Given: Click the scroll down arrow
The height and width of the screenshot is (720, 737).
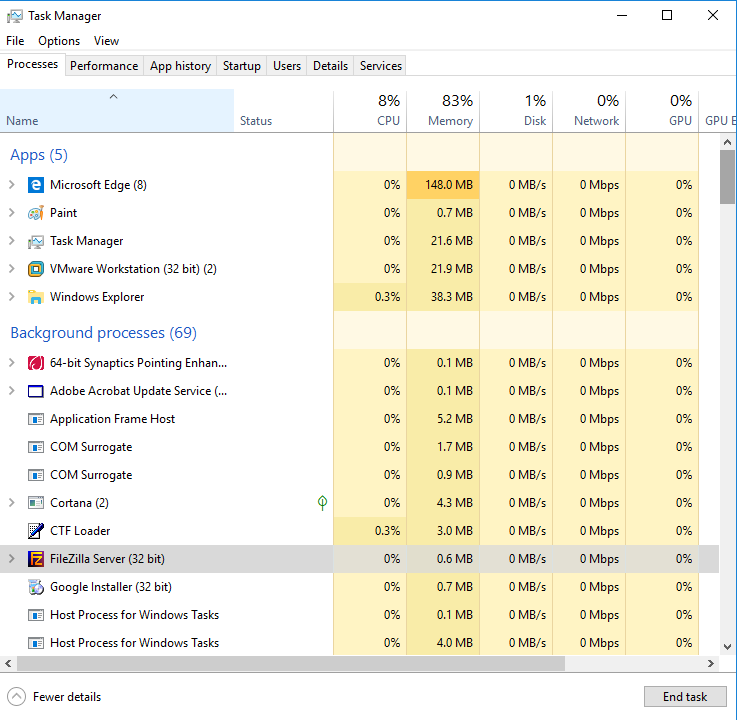Looking at the screenshot, I should [727, 647].
